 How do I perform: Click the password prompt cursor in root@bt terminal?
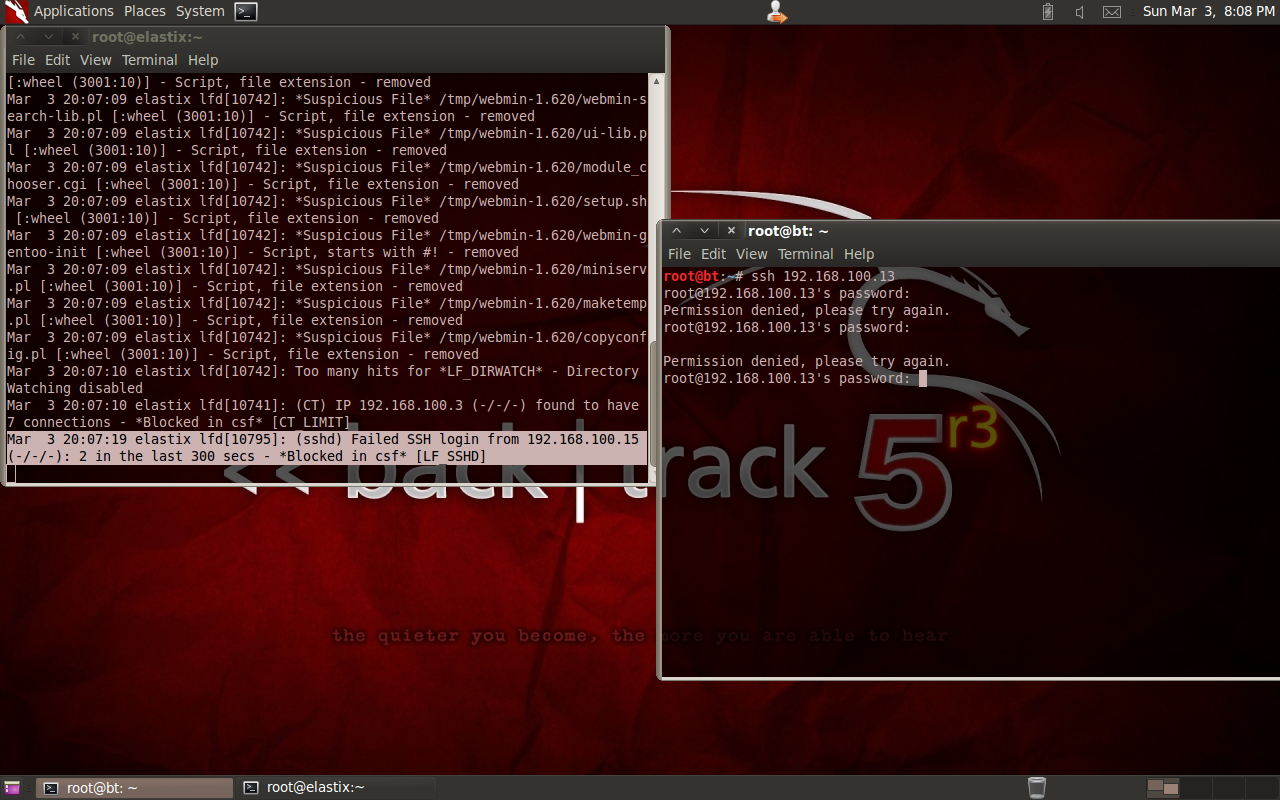pos(923,378)
